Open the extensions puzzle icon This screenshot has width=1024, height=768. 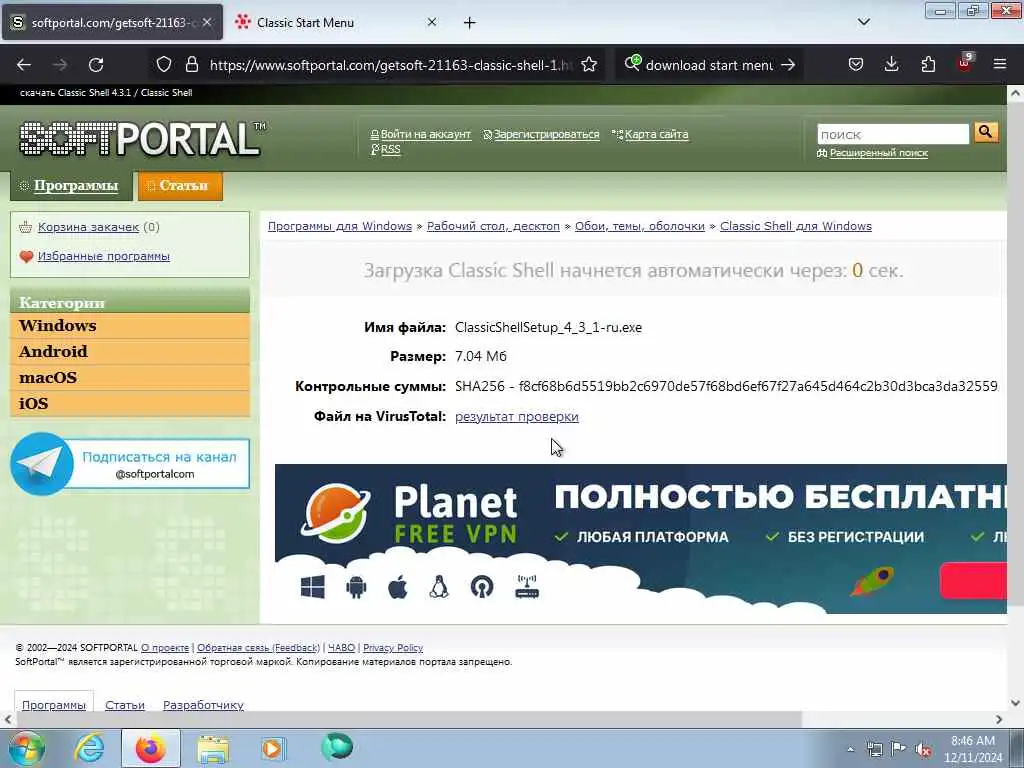928,65
